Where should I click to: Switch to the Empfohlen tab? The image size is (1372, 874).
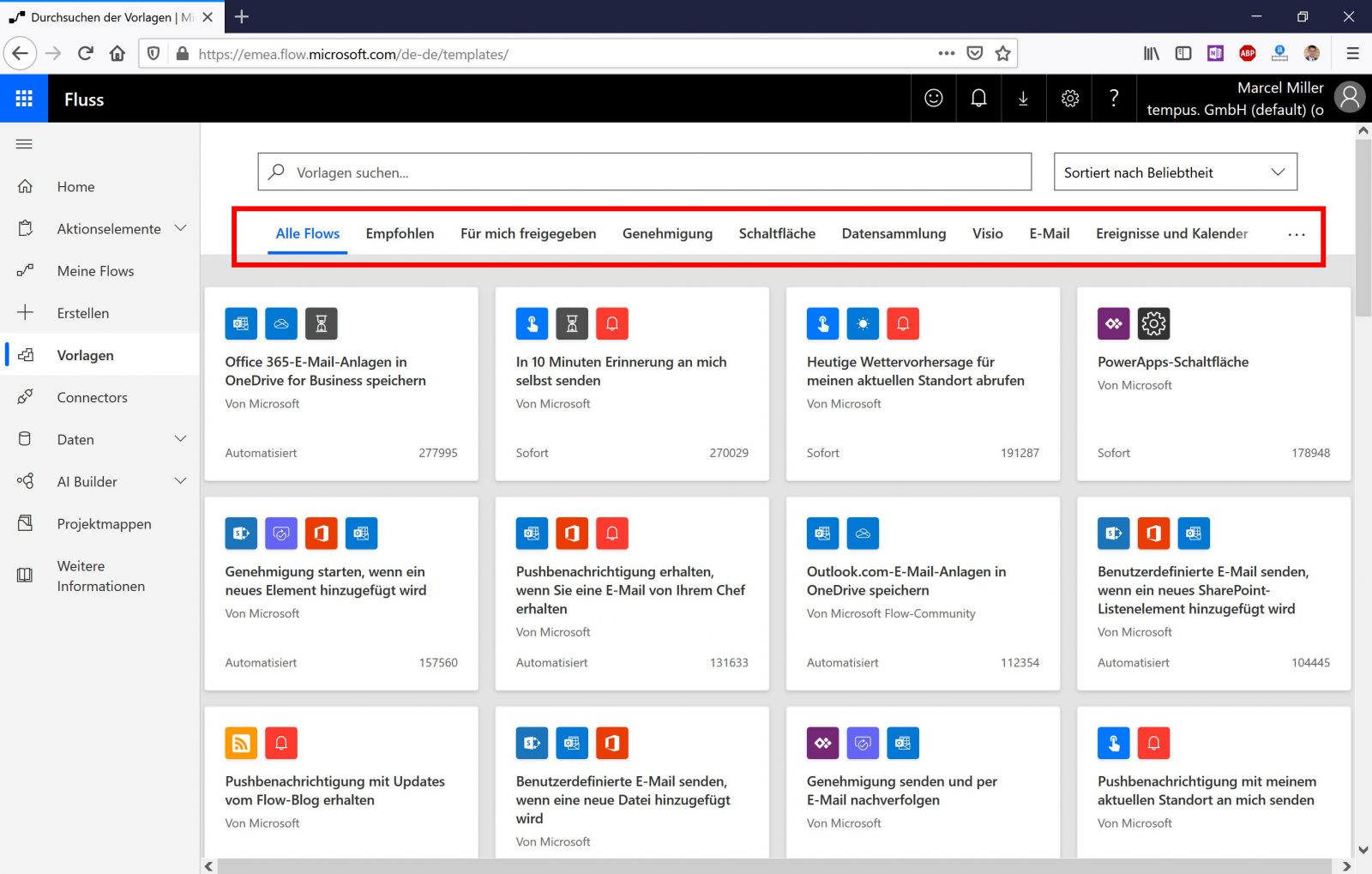(x=400, y=232)
